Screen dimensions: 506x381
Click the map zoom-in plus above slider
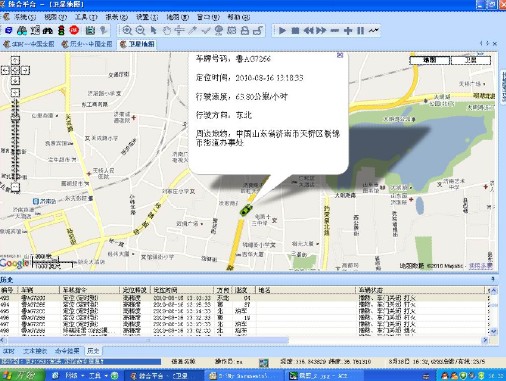(x=15, y=93)
